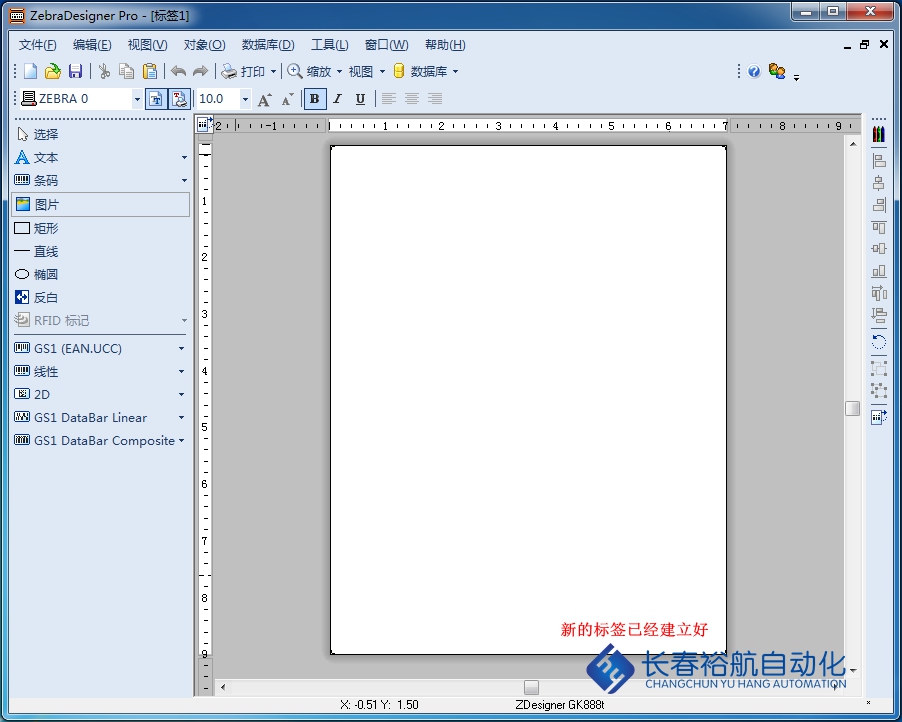Expand GS1 DataBar Composite list
Image resolution: width=902 pixels, height=722 pixels.
[x=181, y=441]
